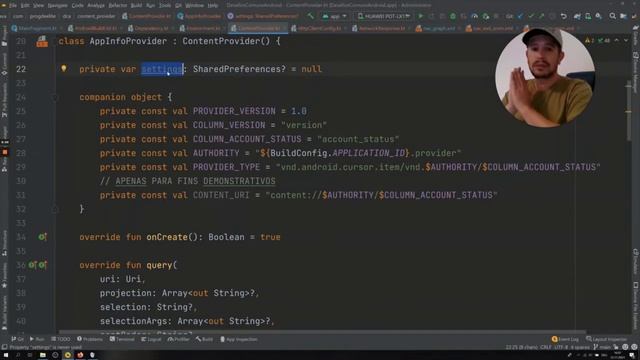Click line number 34 in the gutter
640x360 pixels.
[x=21, y=237]
